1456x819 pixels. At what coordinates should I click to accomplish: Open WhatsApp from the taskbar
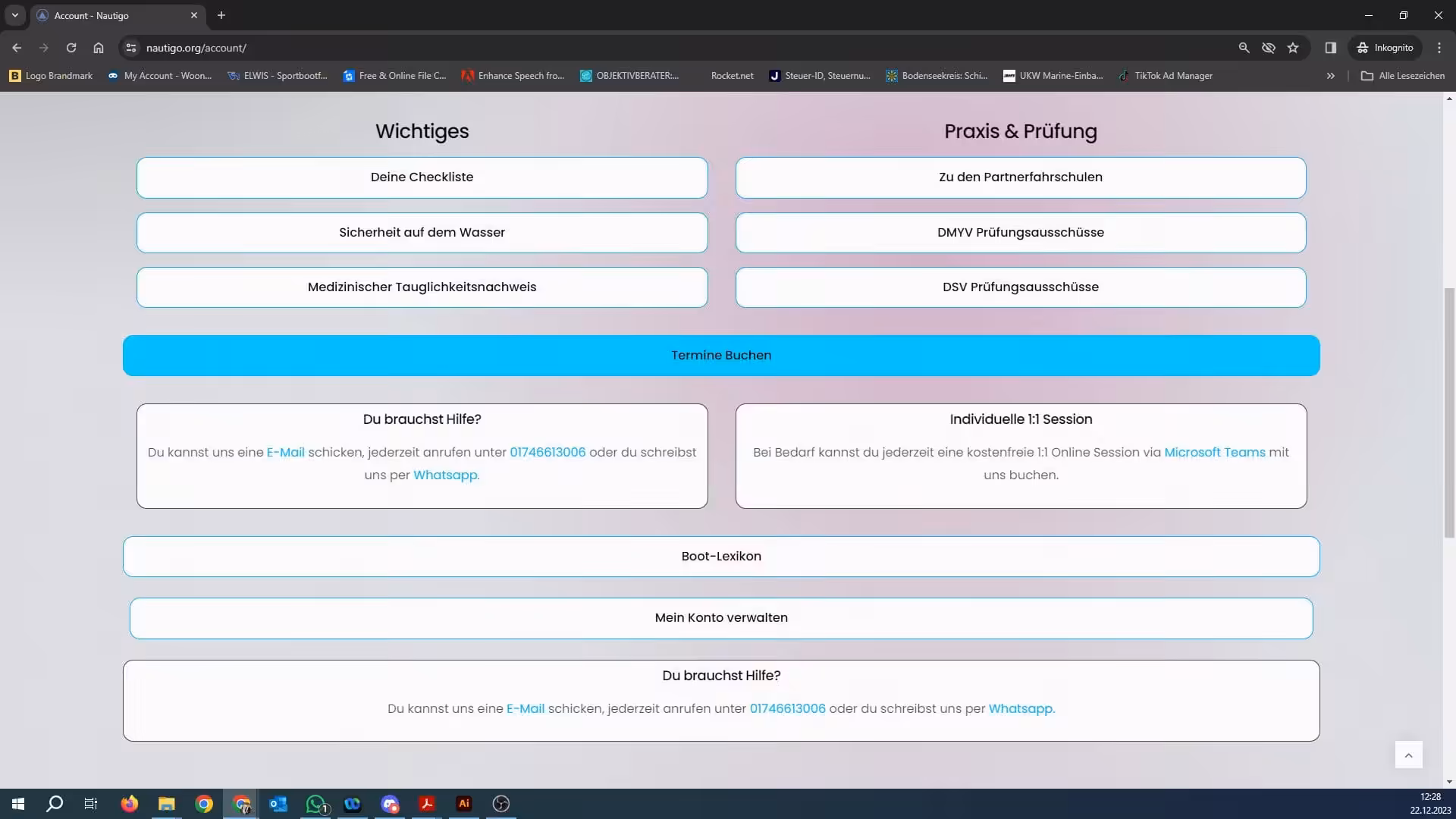tap(315, 804)
